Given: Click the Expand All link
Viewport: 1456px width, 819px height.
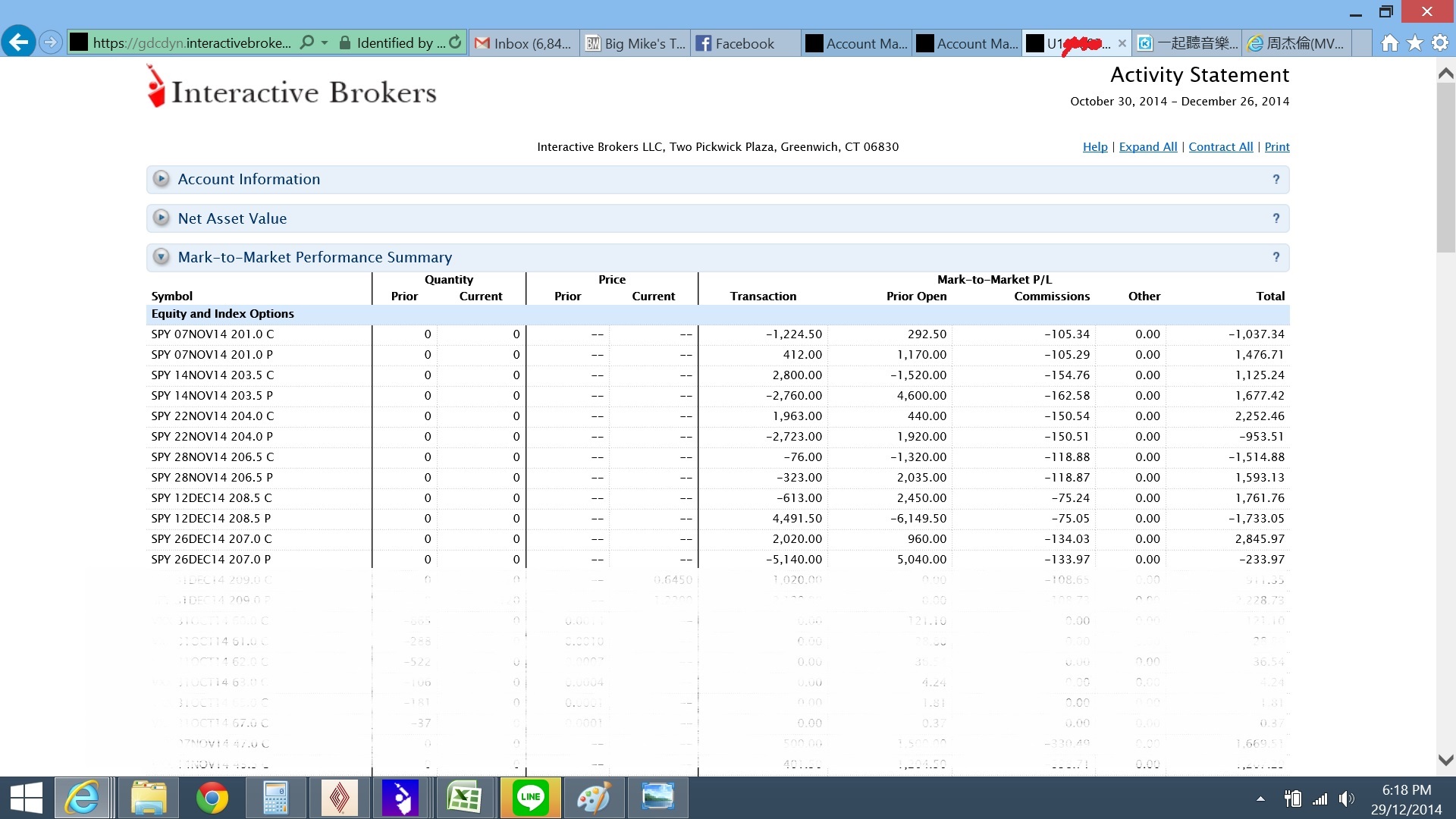Looking at the screenshot, I should [1148, 147].
